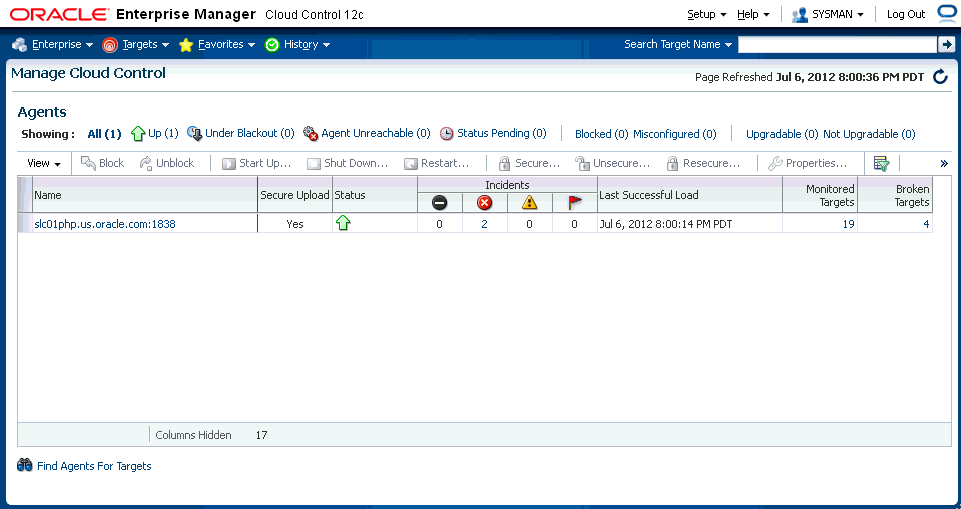Sort by Secure Upload column header
This screenshot has height=509, width=961.
click(x=295, y=195)
